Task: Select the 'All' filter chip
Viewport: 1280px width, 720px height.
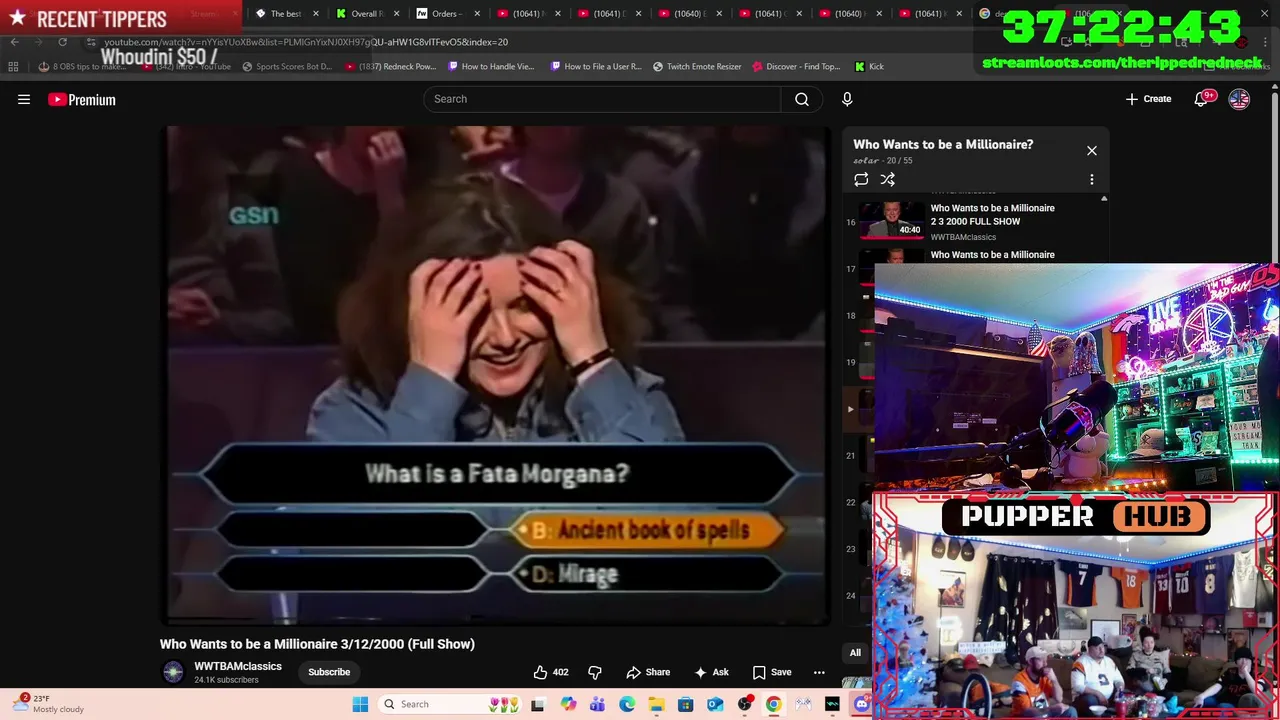Action: [855, 653]
